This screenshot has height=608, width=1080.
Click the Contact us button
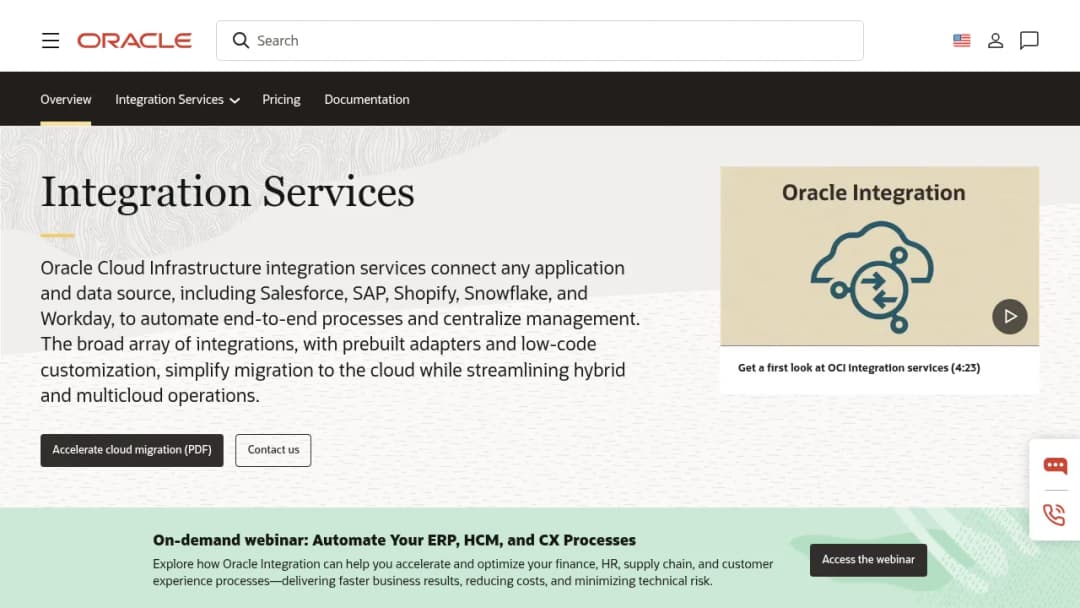[x=273, y=450]
